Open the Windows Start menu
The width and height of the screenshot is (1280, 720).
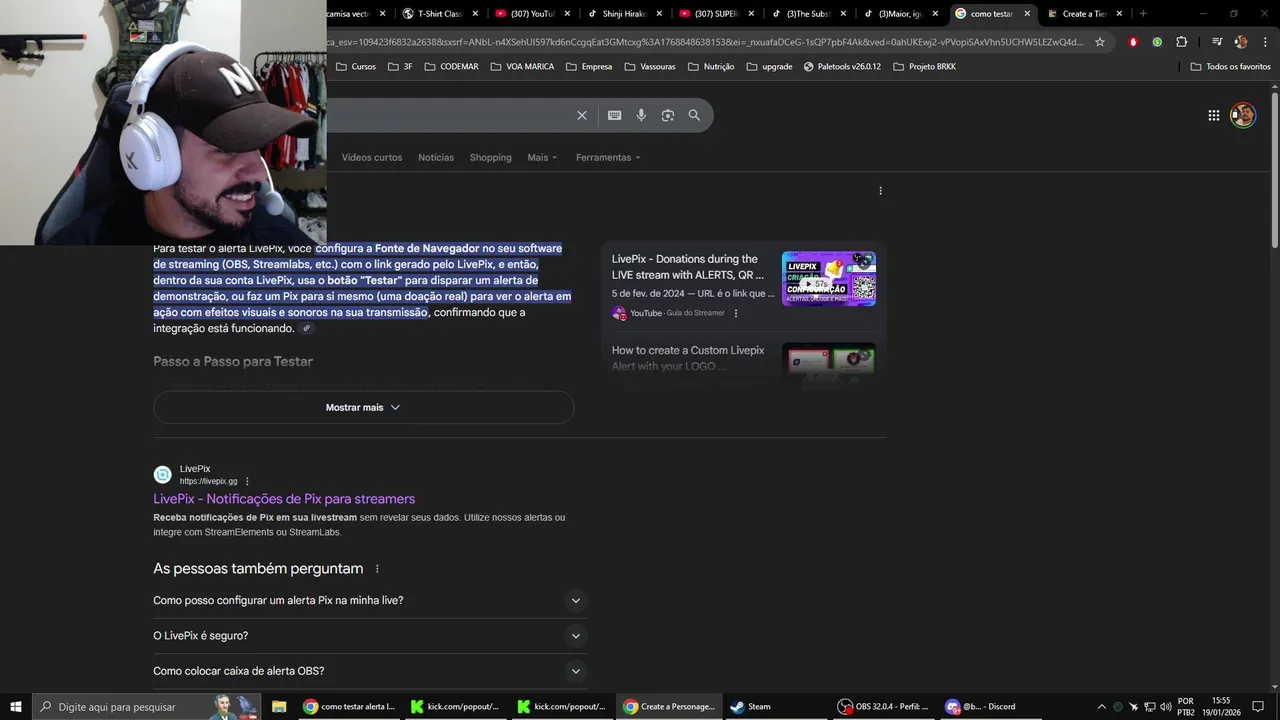15,706
